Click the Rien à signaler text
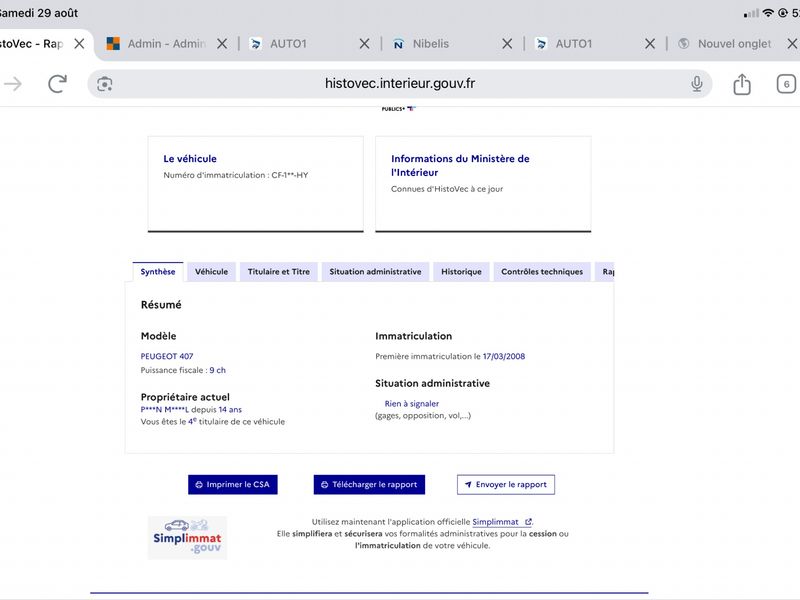The width and height of the screenshot is (800, 600). click(x=412, y=404)
